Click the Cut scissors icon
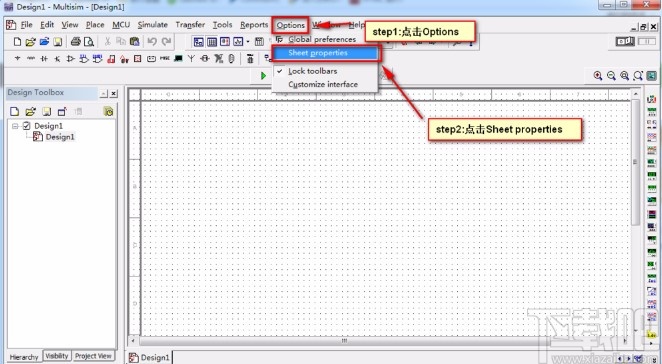The width and height of the screenshot is (662, 364). [x=108, y=41]
